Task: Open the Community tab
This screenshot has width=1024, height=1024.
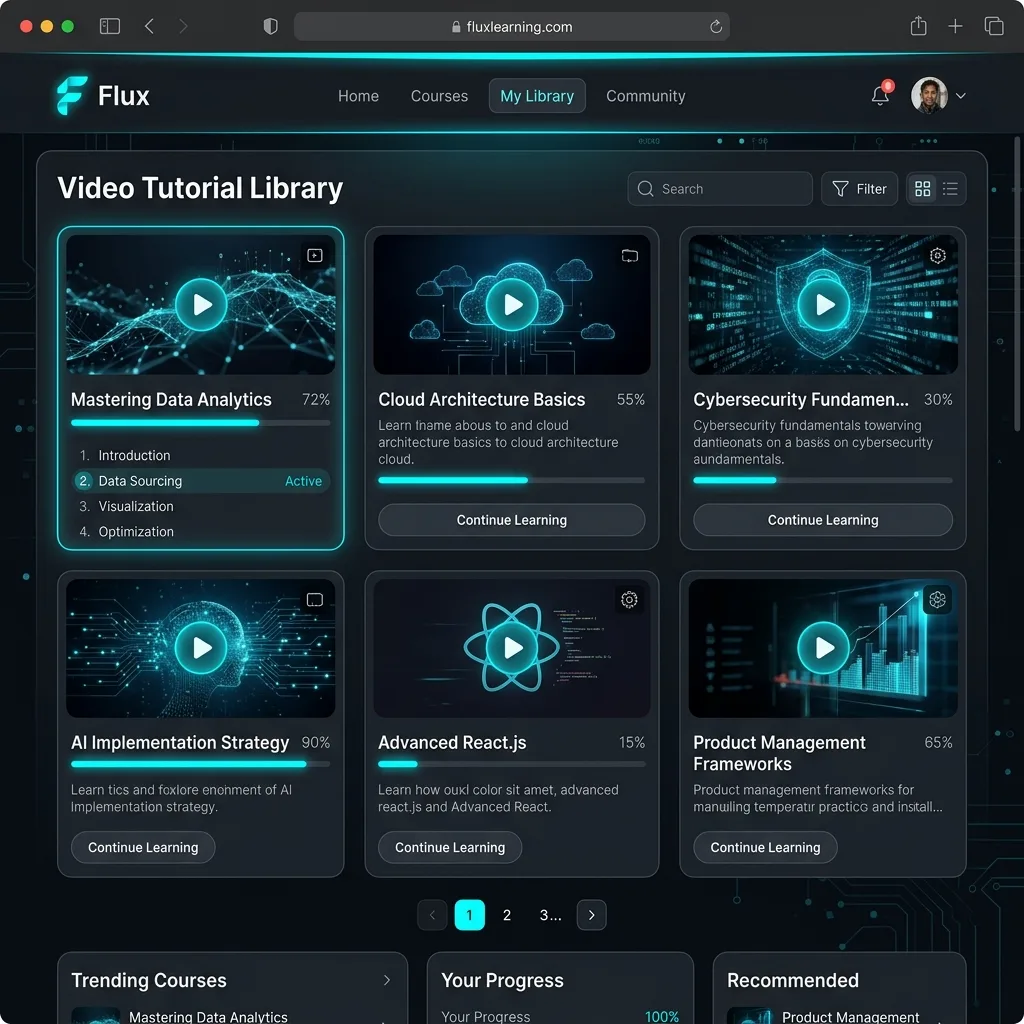Action: (x=645, y=96)
